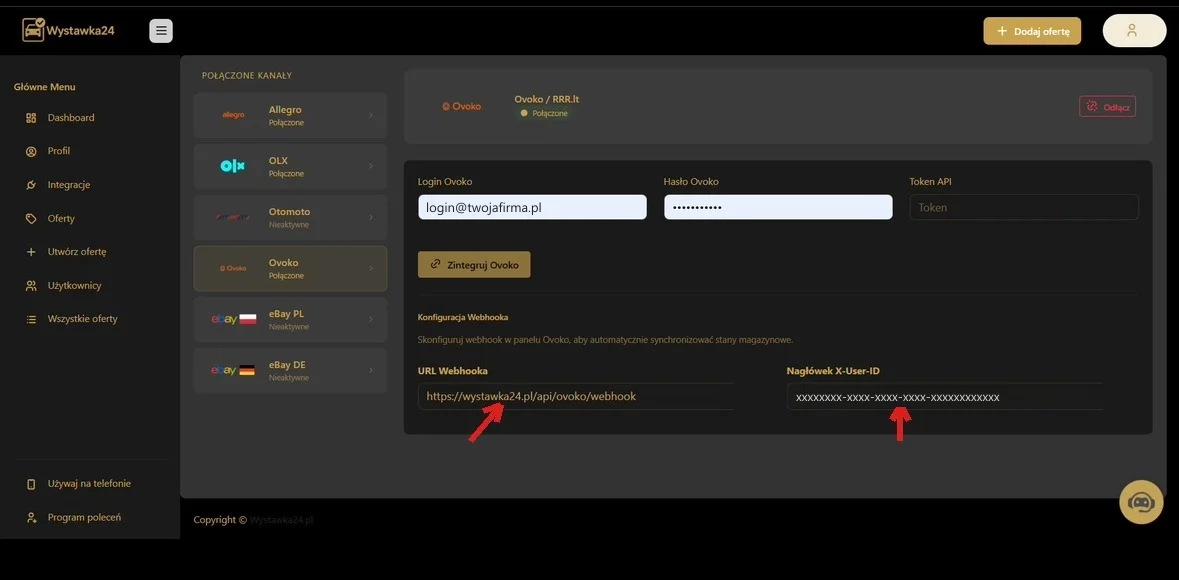Screen dimensions: 1179x580
Task: Toggle the hamburger sidebar menu button
Action: (x=161, y=31)
